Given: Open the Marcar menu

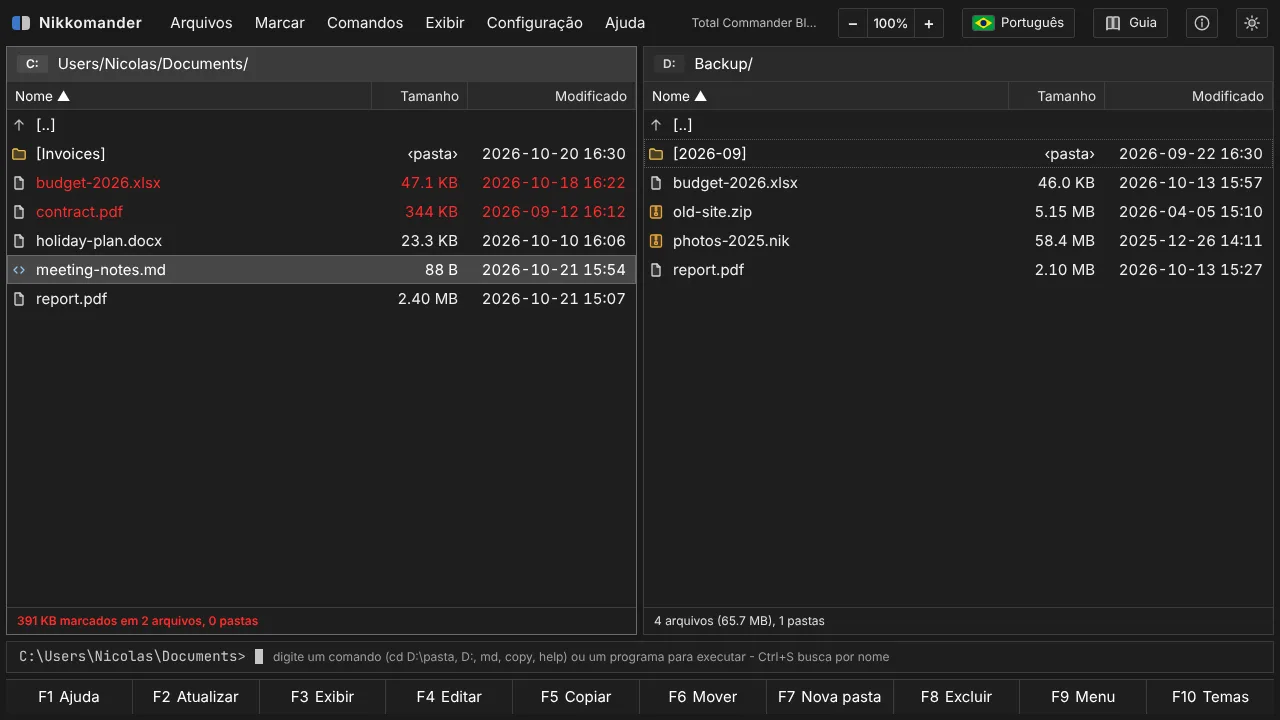Looking at the screenshot, I should (x=280, y=23).
